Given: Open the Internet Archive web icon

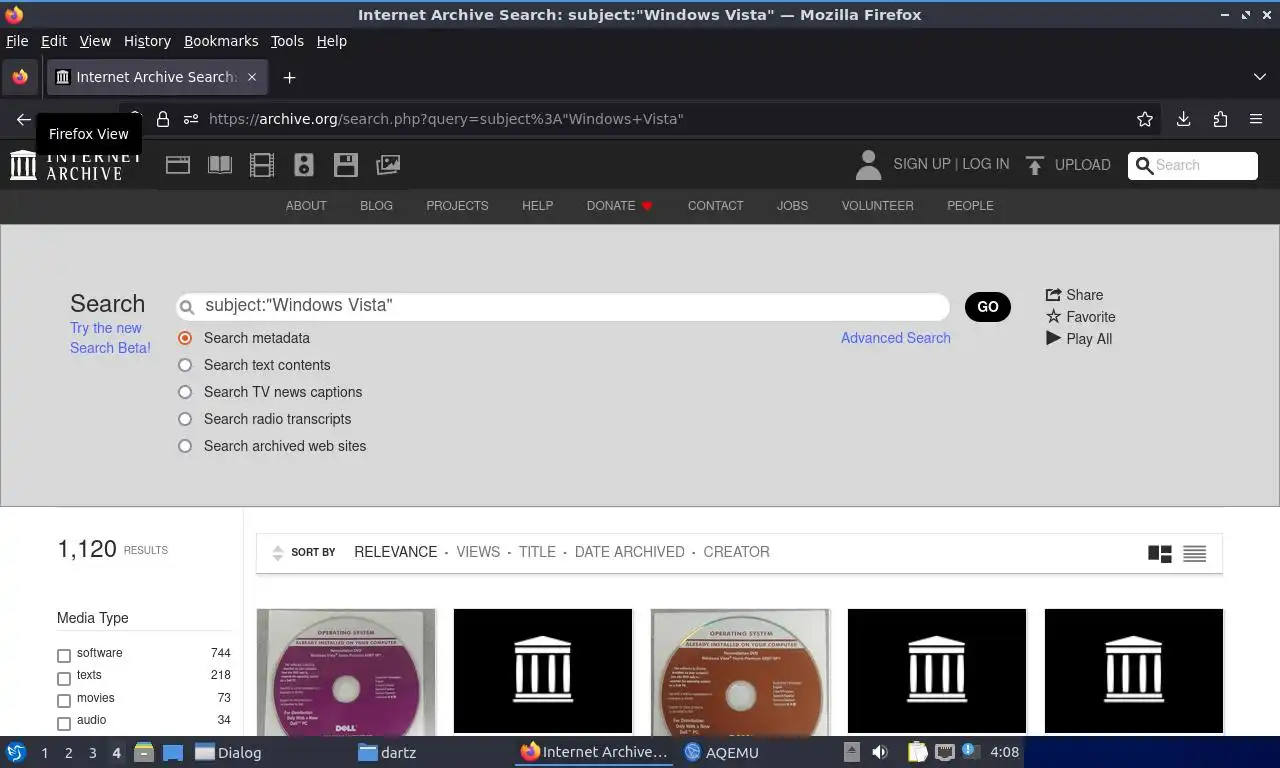Looking at the screenshot, I should point(178,165).
